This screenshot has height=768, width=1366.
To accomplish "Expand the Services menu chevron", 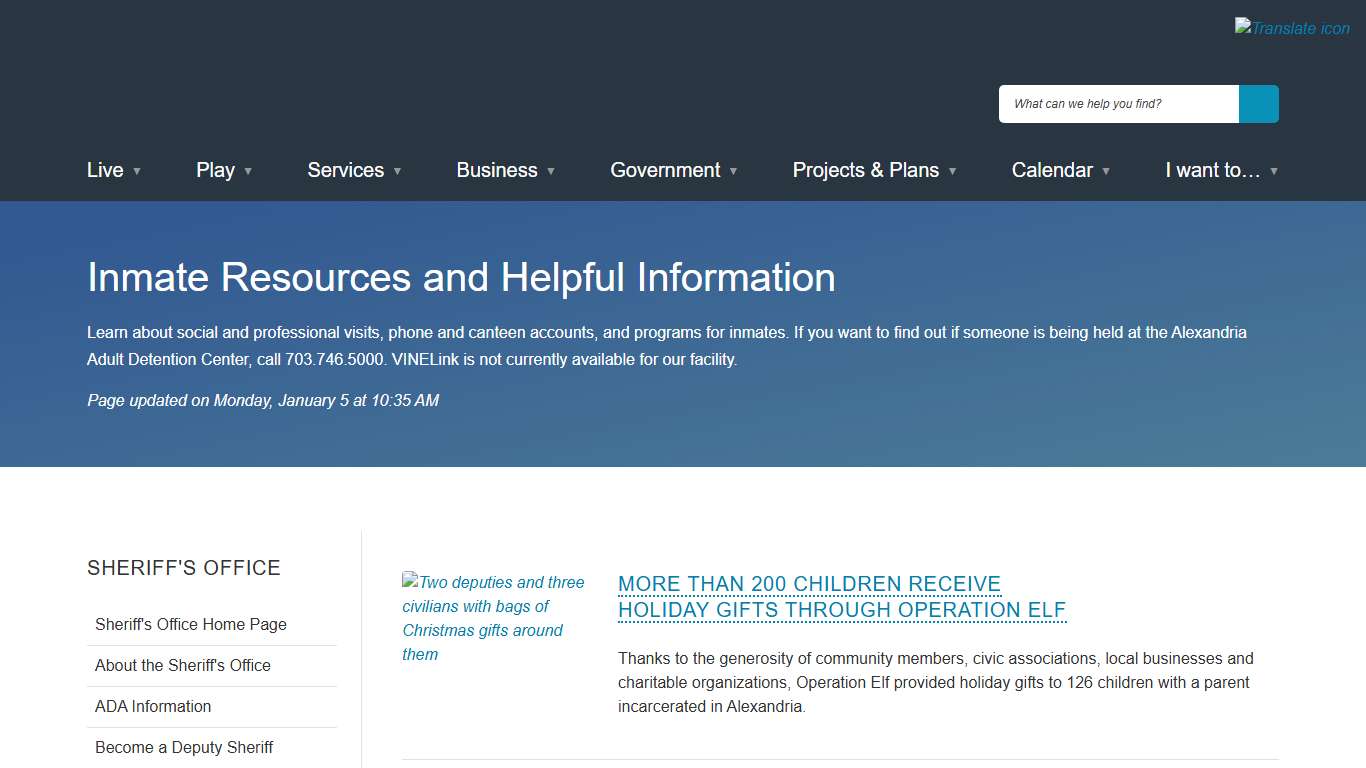I will pyautogui.click(x=398, y=171).
